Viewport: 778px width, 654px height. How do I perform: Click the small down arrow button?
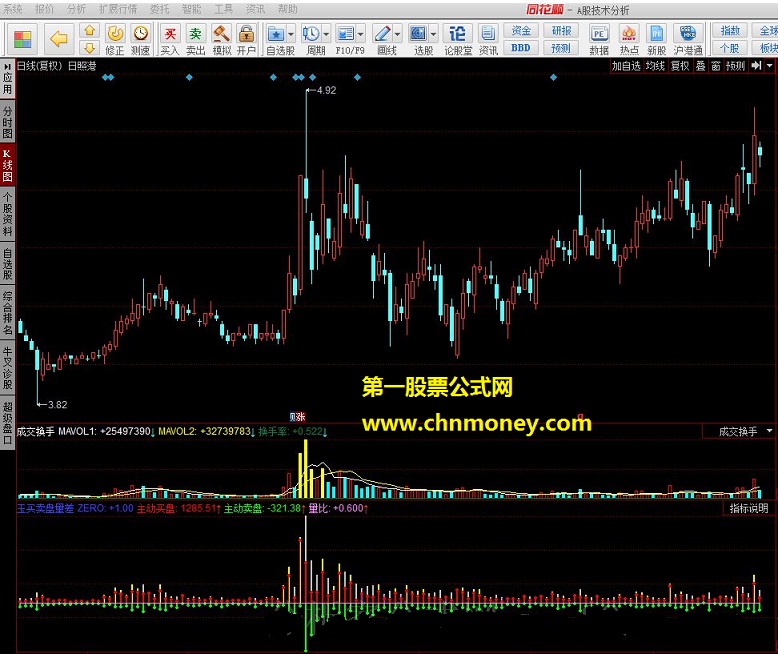[89, 47]
